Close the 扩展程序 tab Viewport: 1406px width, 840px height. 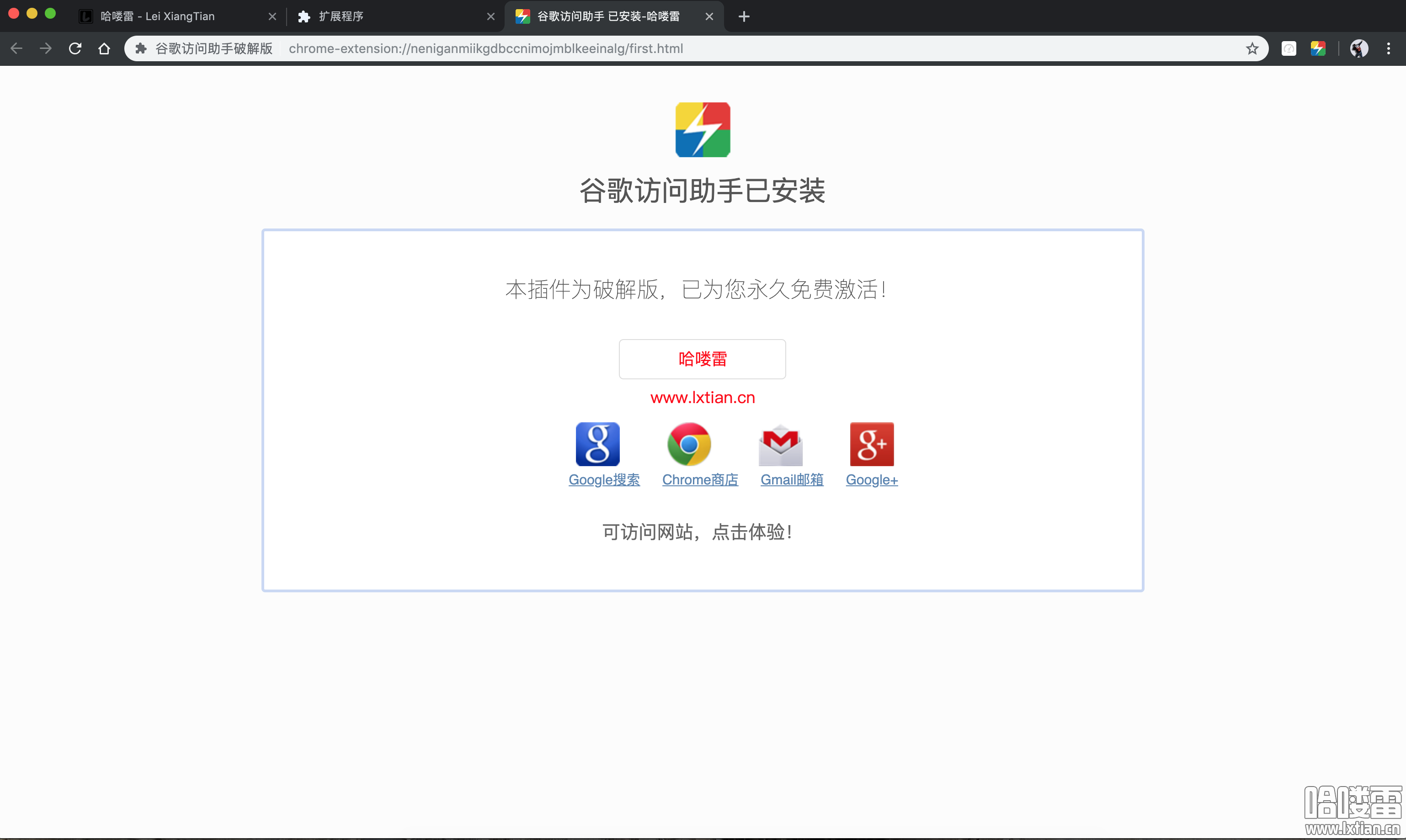coord(491,16)
